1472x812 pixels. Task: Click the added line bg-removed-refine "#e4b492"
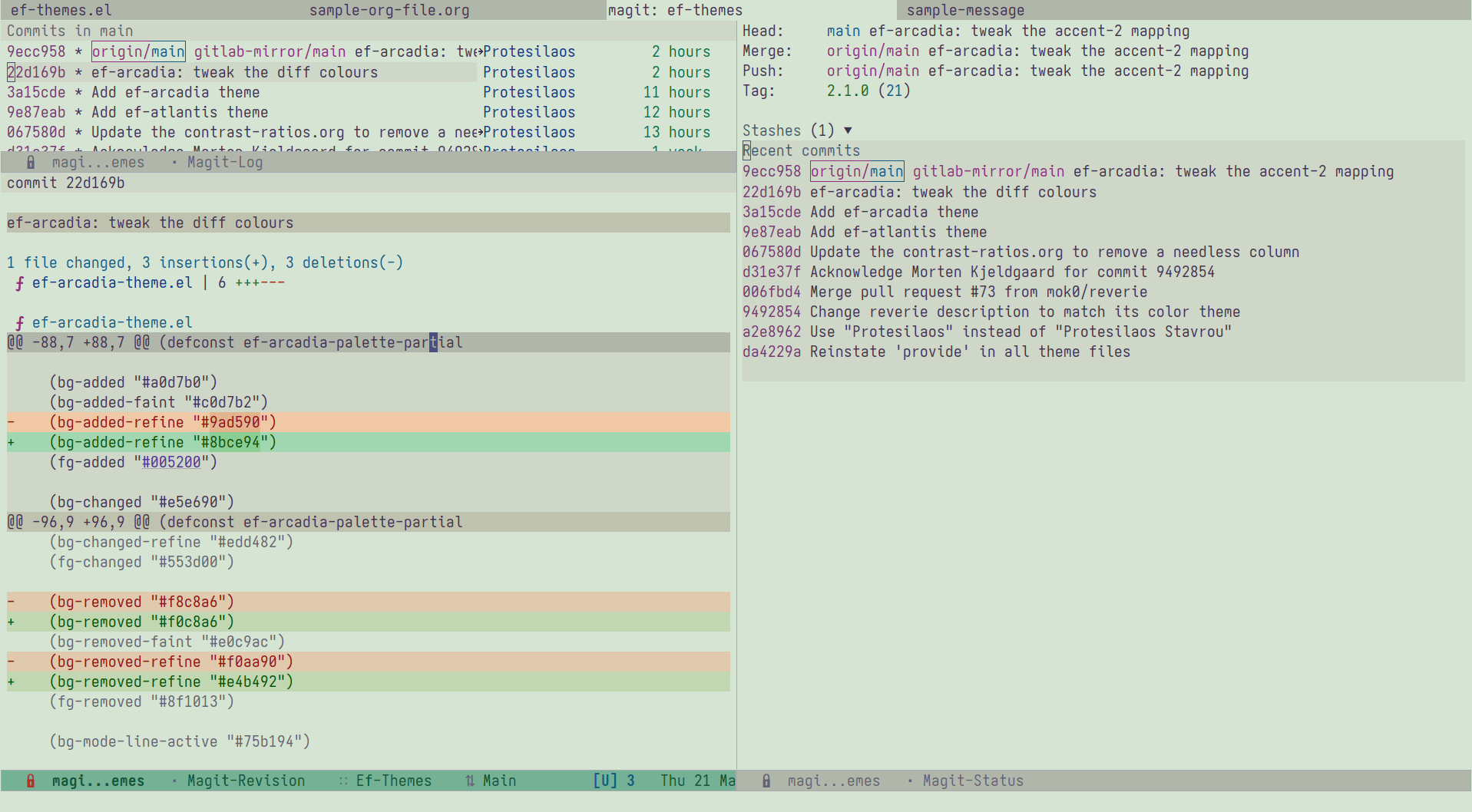point(369,682)
